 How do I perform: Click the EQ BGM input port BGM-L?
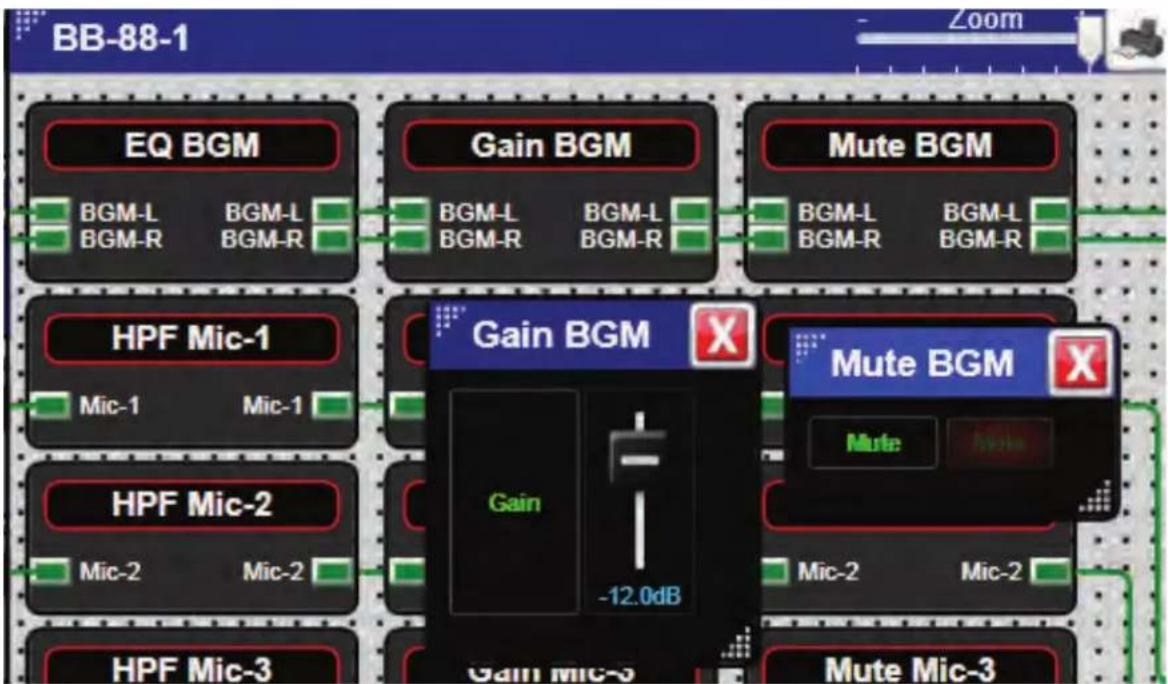point(51,212)
